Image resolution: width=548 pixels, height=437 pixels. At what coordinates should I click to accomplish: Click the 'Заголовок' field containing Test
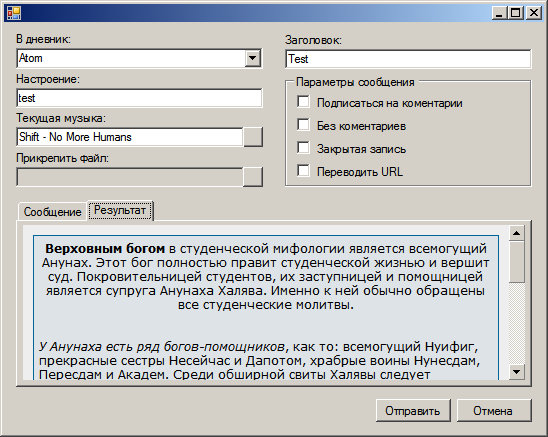408,59
